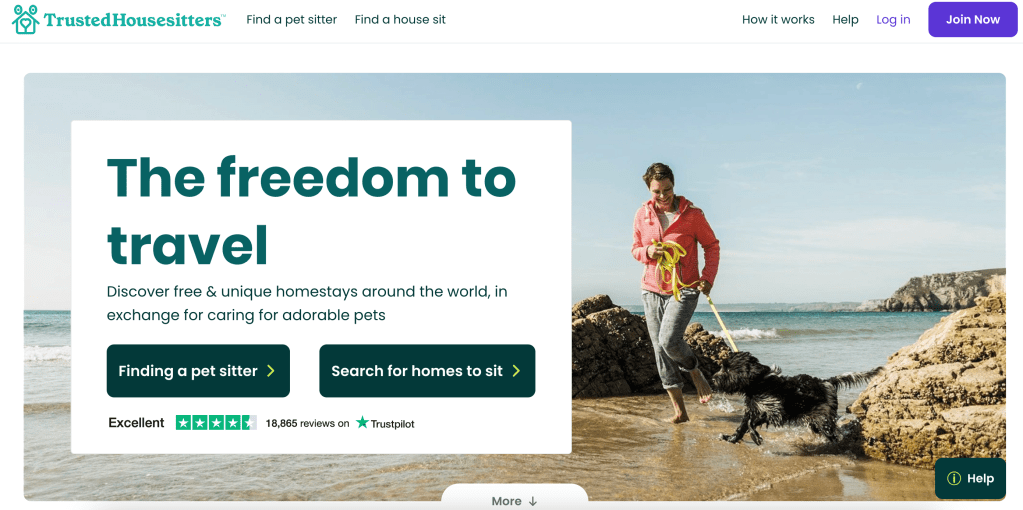Select the Finding a pet sitter button
Viewport: 1023px width, 510px height.
[x=198, y=371]
